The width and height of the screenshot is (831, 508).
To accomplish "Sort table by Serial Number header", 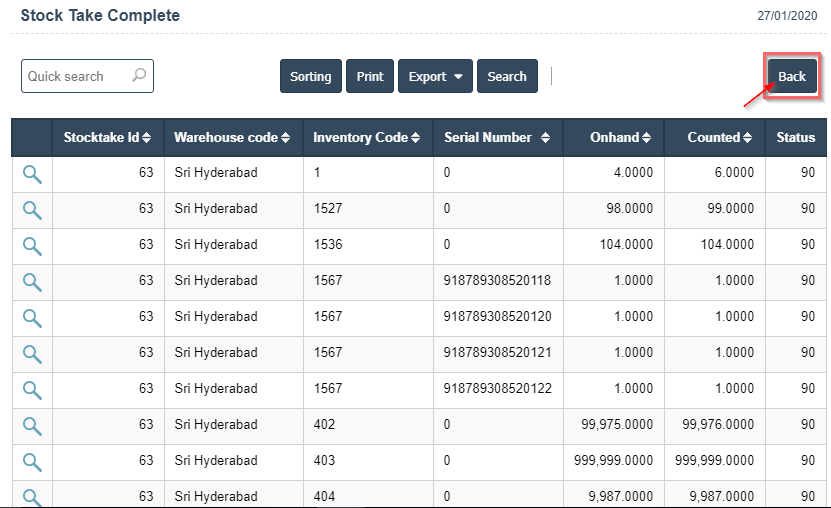I will [x=497, y=138].
